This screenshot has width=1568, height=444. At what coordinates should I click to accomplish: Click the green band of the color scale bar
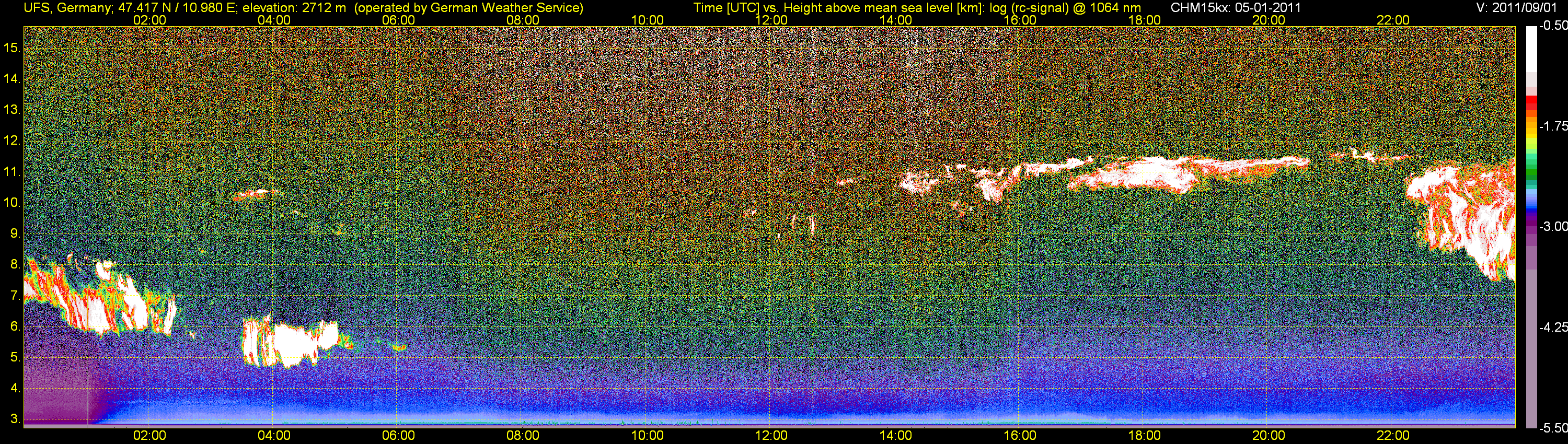pyautogui.click(x=1531, y=171)
